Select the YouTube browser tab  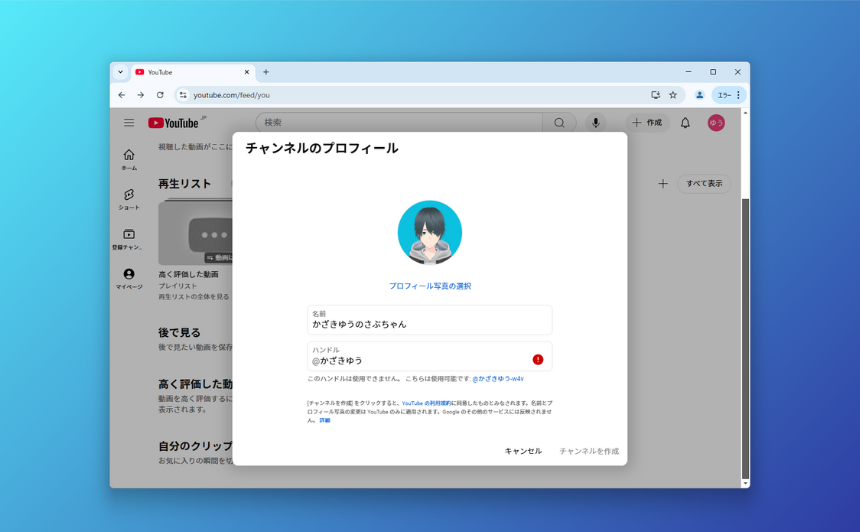pos(192,72)
